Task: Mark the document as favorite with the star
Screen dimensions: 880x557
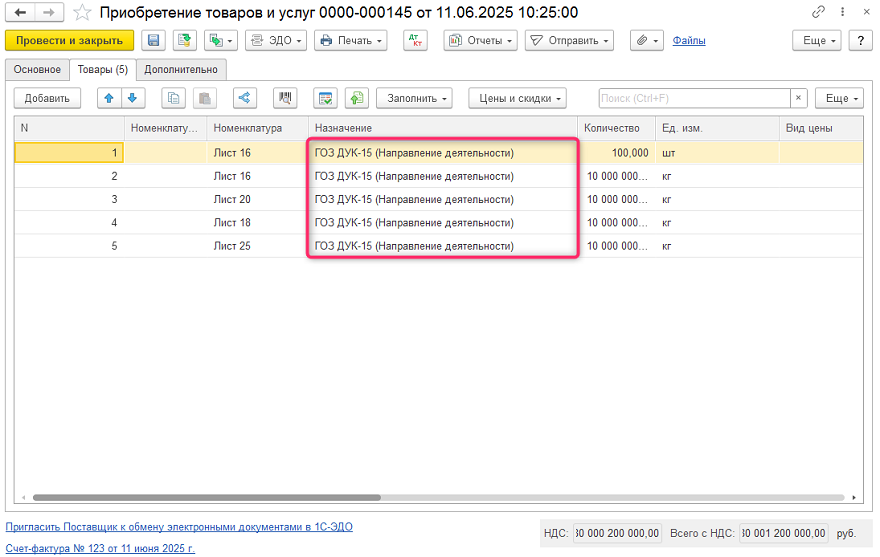Action: pos(83,12)
